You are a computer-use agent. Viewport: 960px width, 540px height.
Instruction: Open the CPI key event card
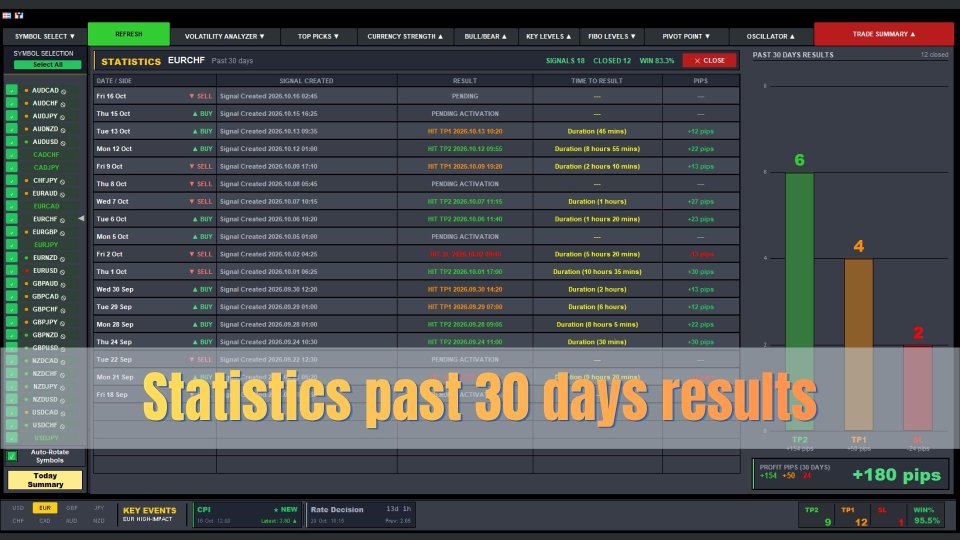[x=247, y=515]
